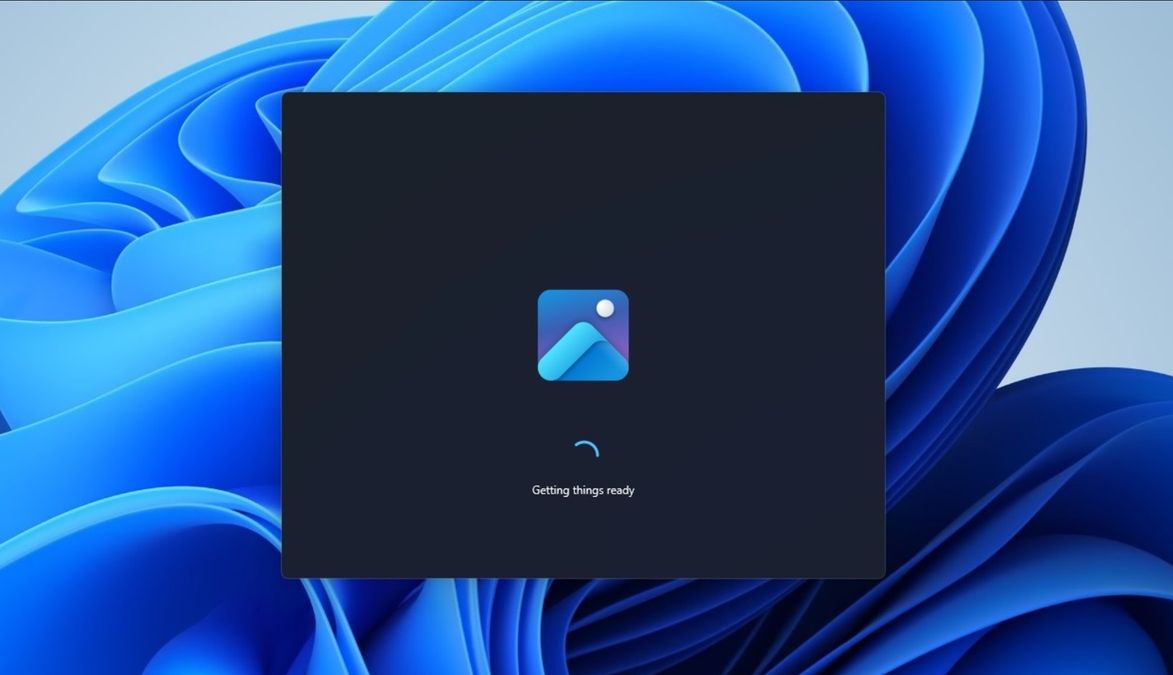Click dark splash area below the status text
This screenshot has width=1173, height=675.
coord(583,539)
